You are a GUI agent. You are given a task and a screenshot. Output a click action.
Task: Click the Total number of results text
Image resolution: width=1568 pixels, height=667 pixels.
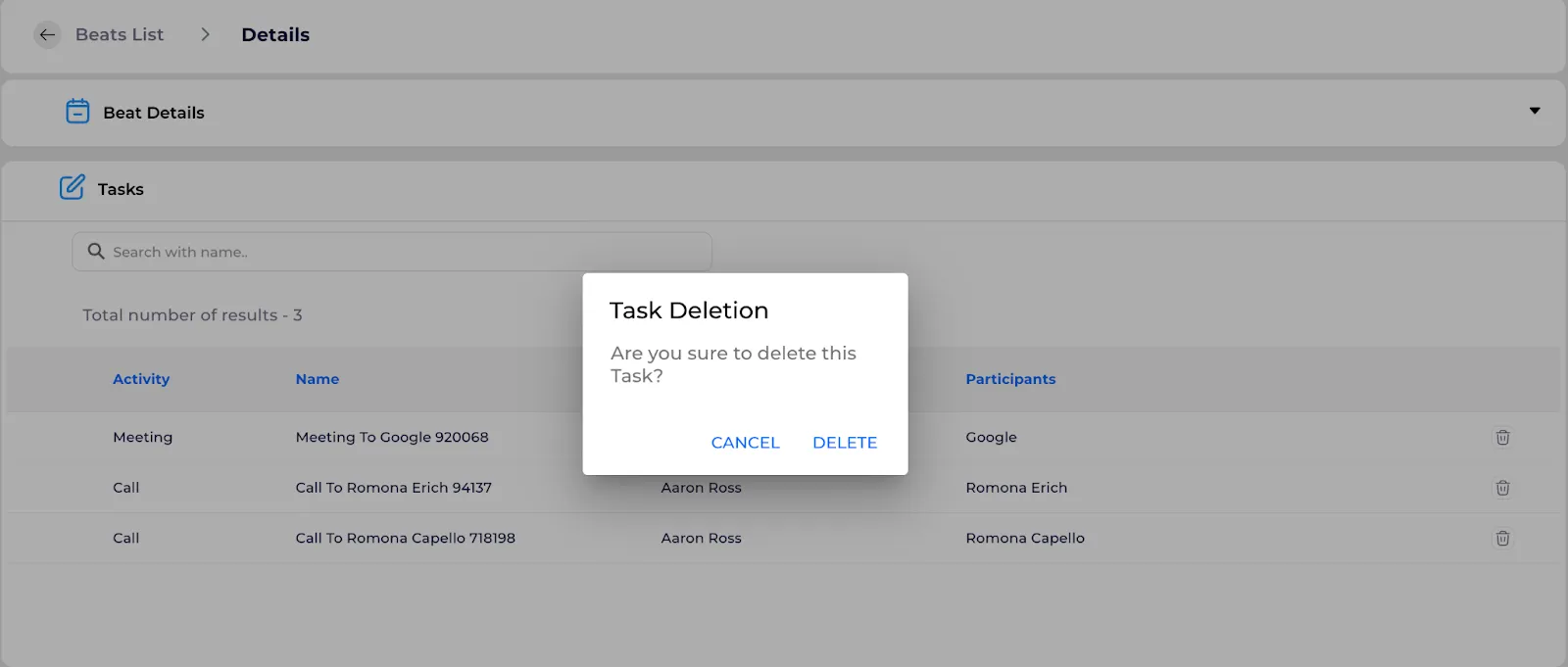[192, 315]
